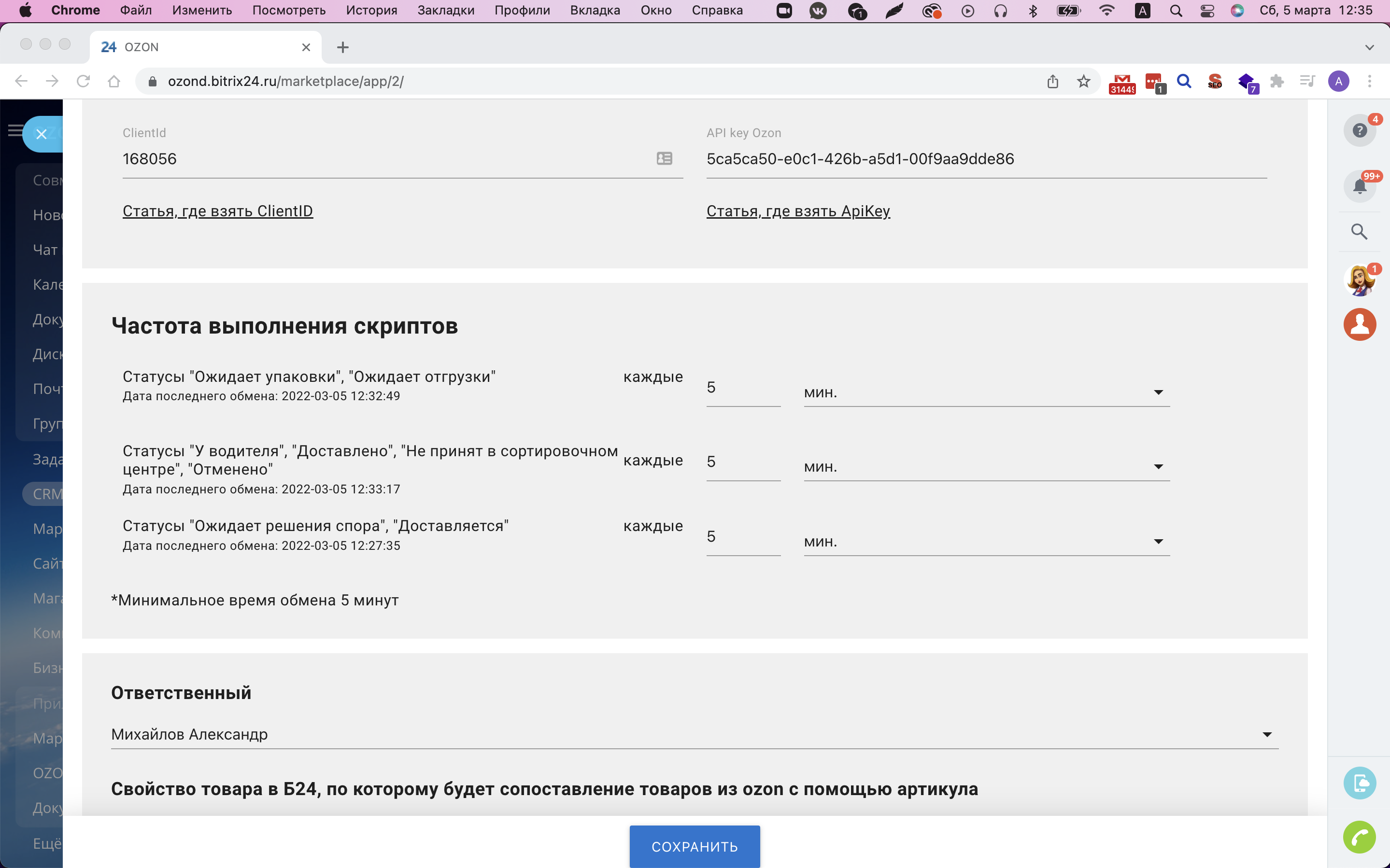This screenshot has height=868, width=1390.
Task: Click the search magnifier in right sidebar
Action: point(1359,231)
